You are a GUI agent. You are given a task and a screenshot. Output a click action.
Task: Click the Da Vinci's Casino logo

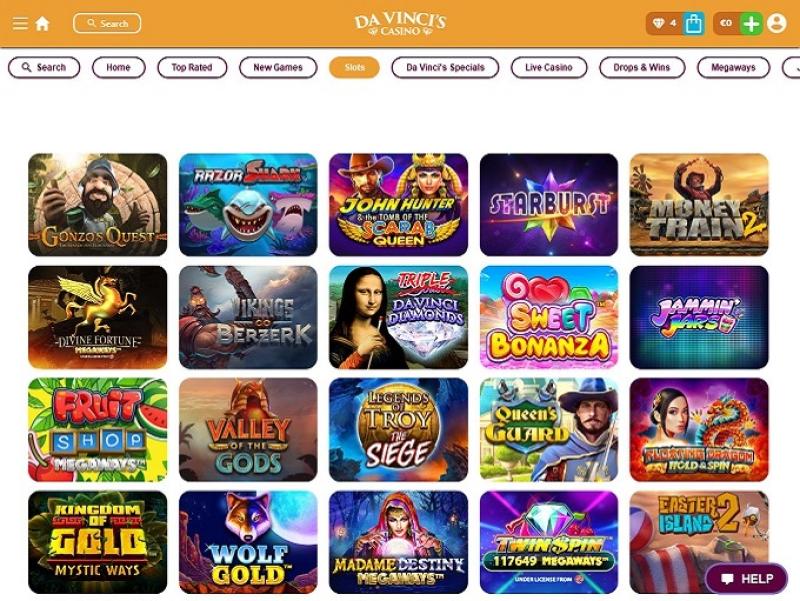click(x=400, y=23)
